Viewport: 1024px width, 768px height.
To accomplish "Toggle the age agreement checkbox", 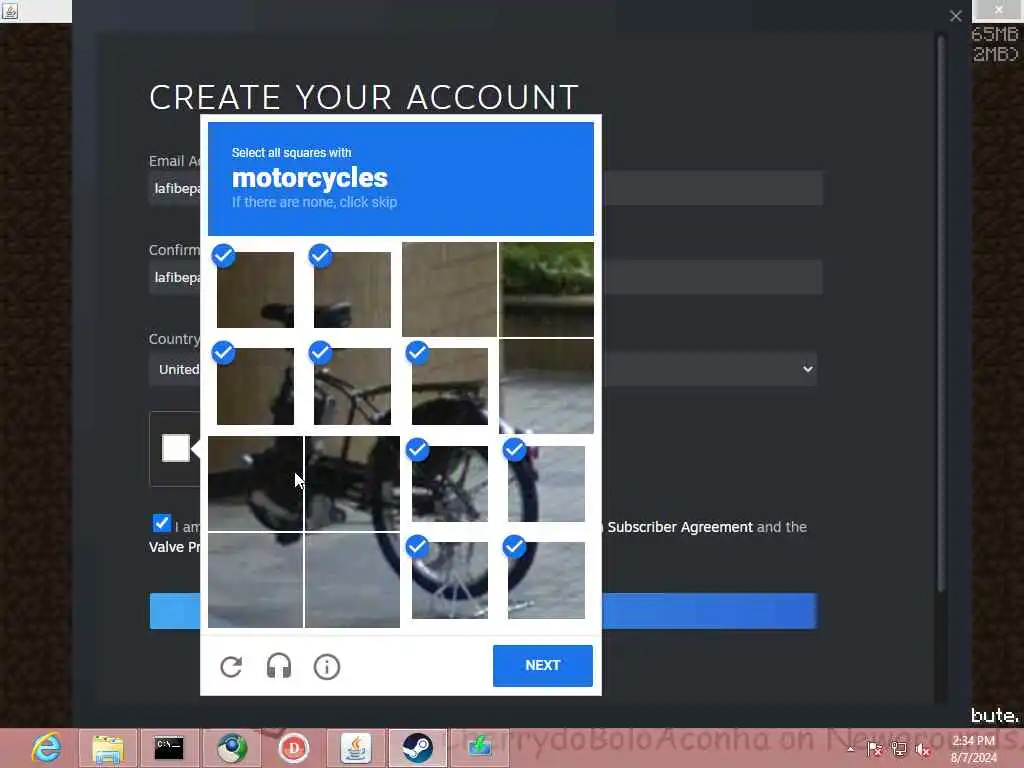I will pos(161,523).
